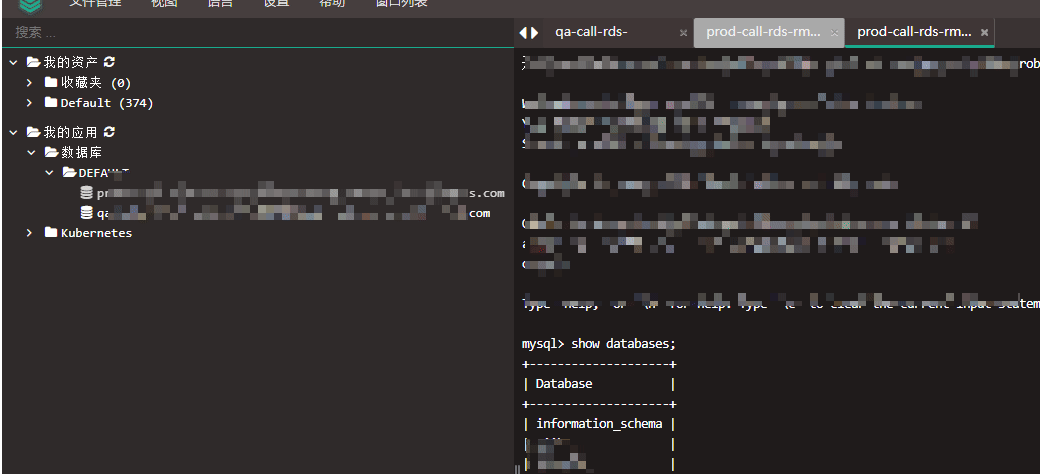Shift terminal tabs right with arrow
This screenshot has width=1040, height=474.
(x=534, y=32)
